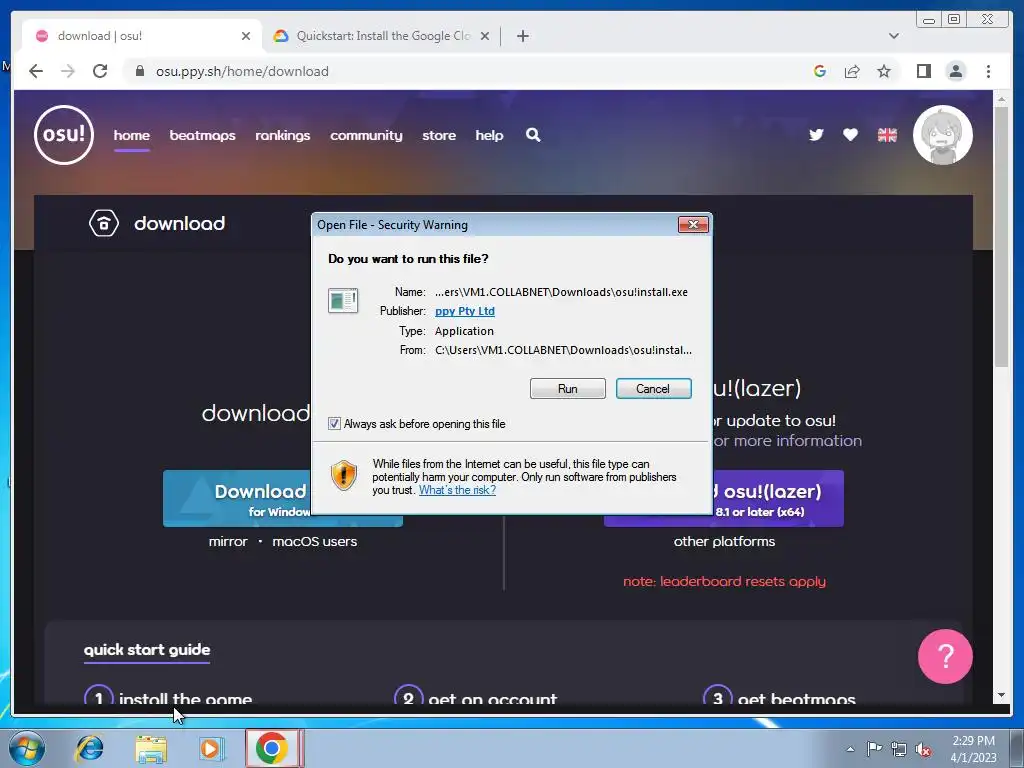Open the macOS users link
The width and height of the screenshot is (1024, 768).
pyautogui.click(x=314, y=541)
